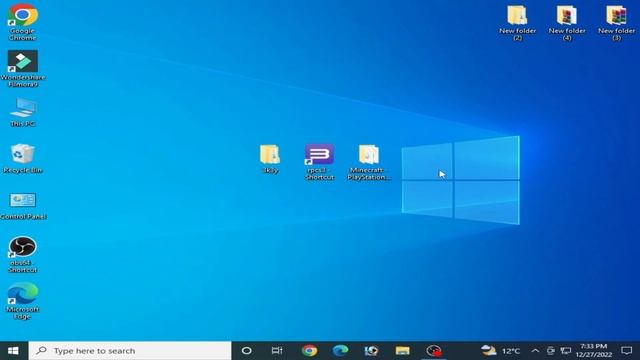This screenshot has height=360, width=640.
Task: Open the weather widget showing 12°C
Action: [500, 351]
